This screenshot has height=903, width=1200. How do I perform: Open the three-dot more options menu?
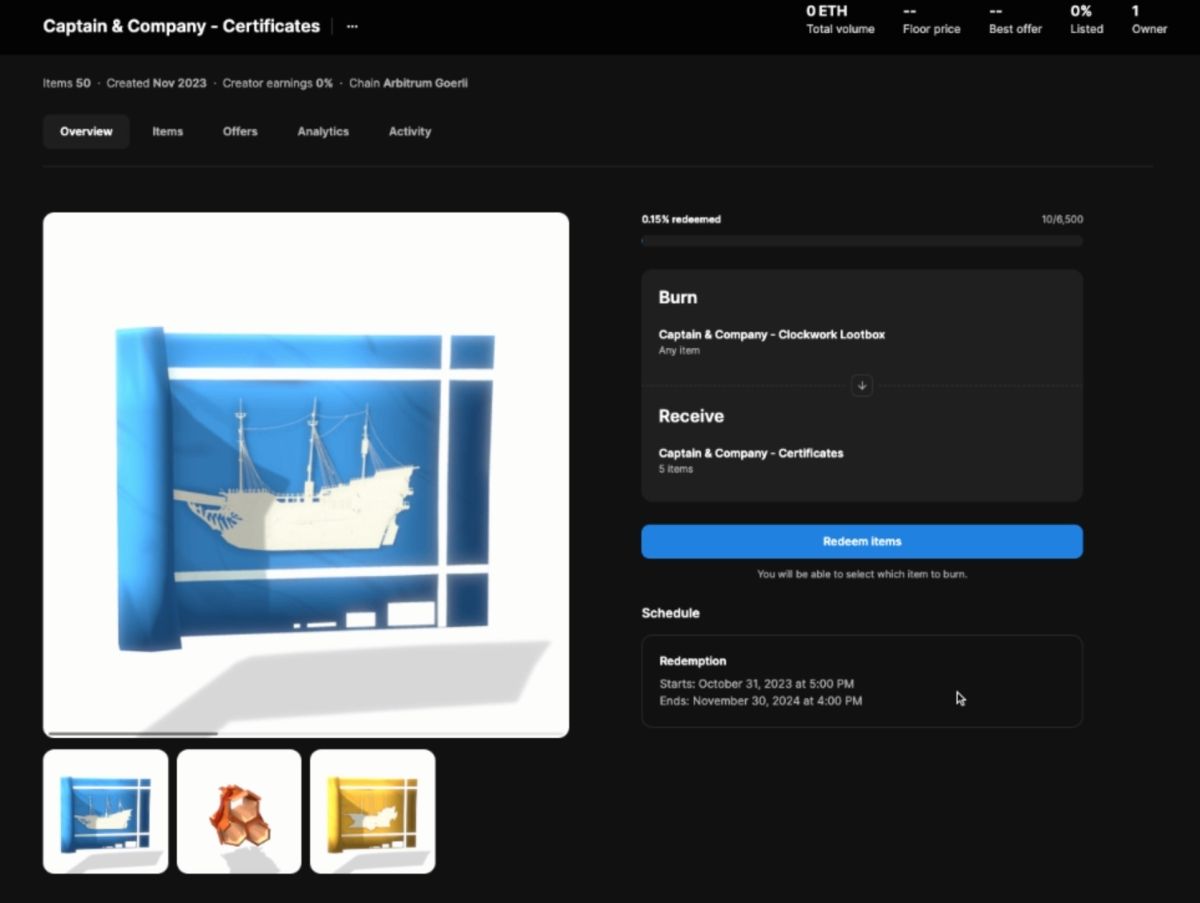point(352,27)
